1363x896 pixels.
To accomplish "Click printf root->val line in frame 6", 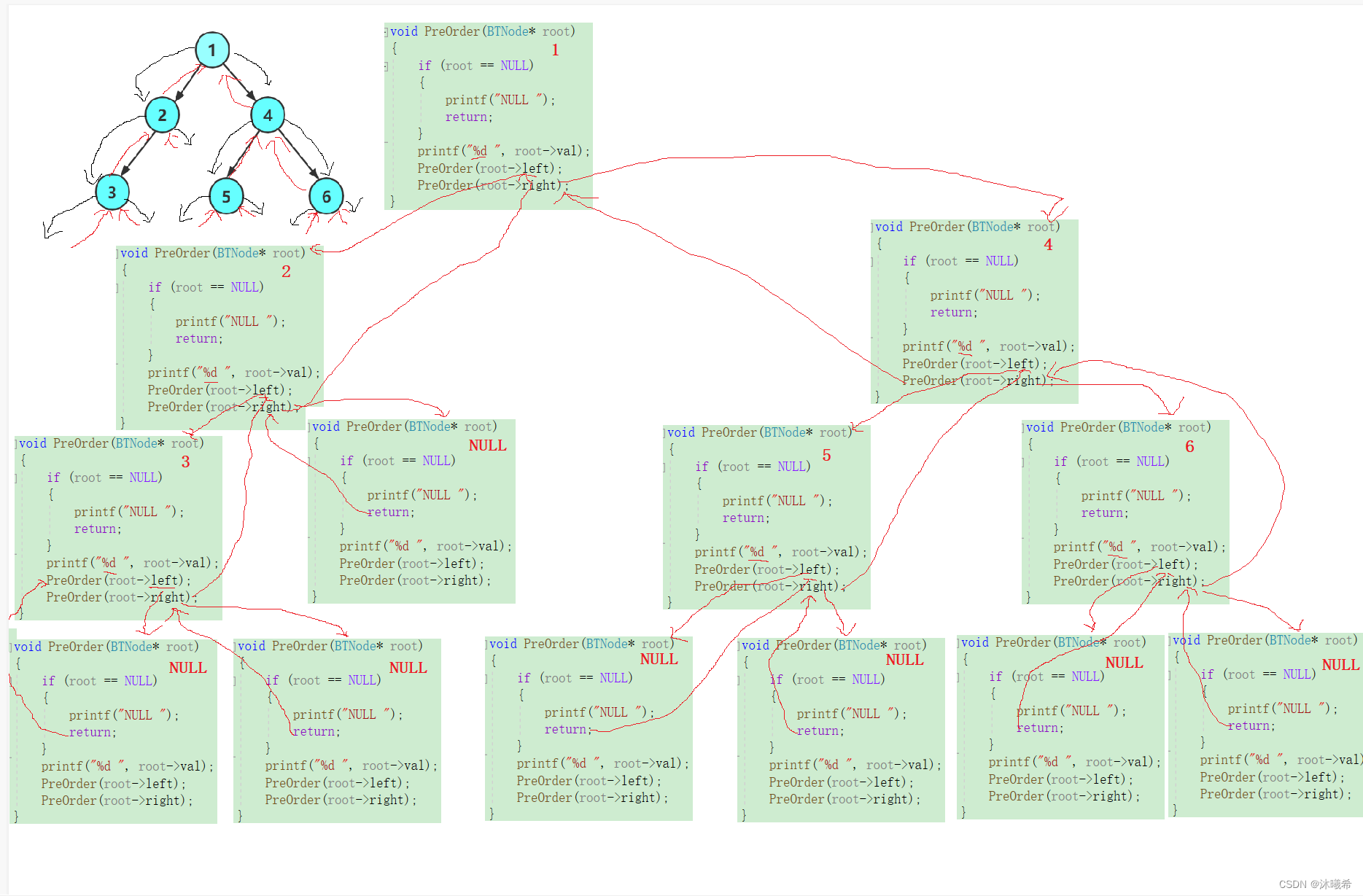I will click(x=1139, y=547).
